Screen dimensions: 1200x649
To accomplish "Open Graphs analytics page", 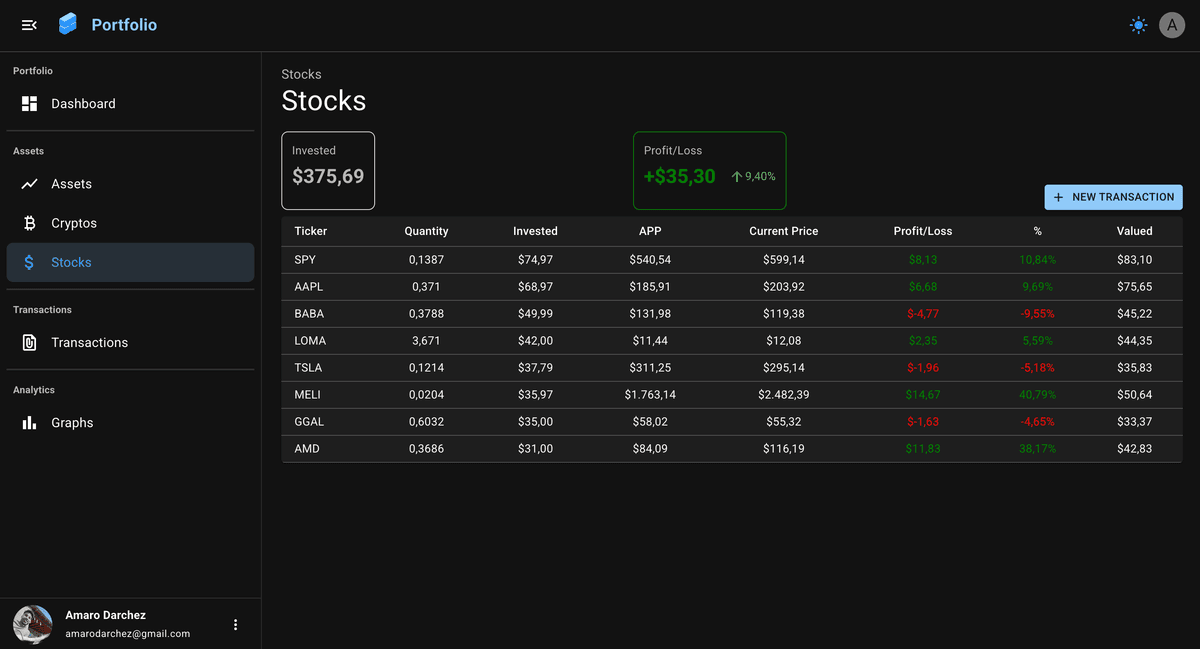I will (130, 423).
